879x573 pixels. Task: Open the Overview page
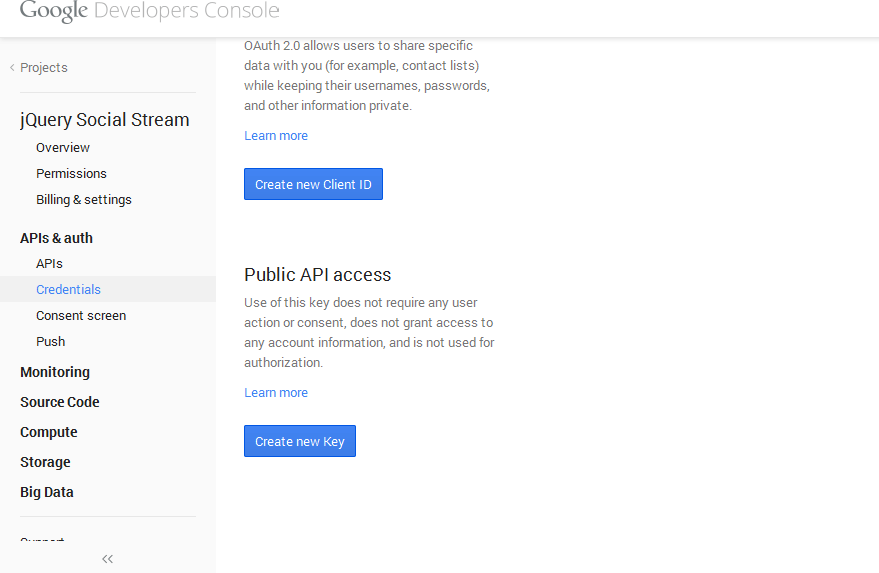click(63, 147)
